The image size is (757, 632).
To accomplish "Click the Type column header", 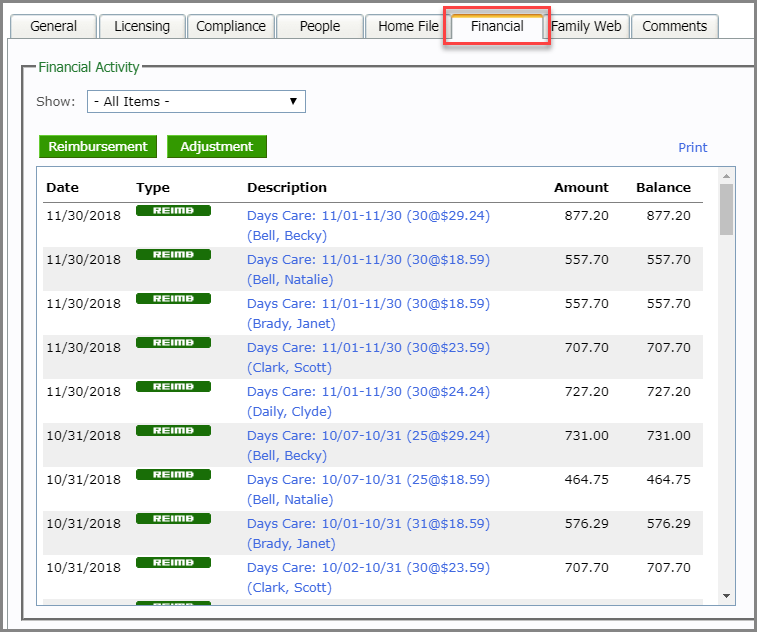I will point(153,187).
